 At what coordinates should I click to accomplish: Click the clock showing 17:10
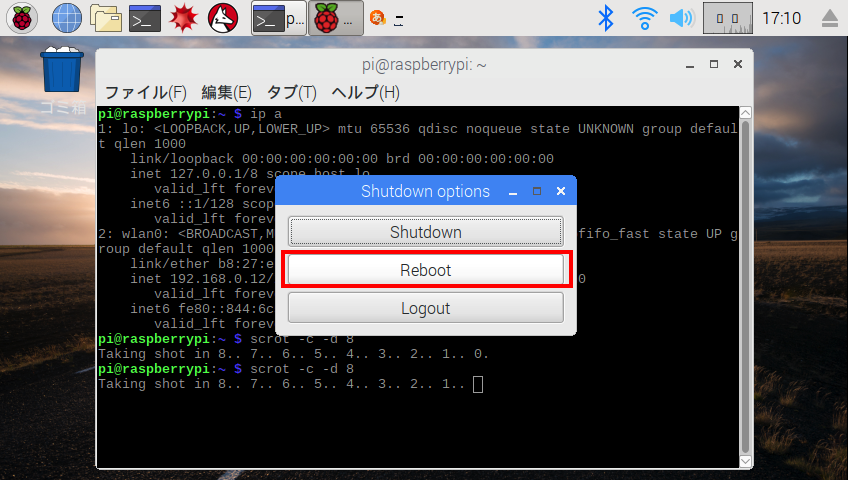[781, 18]
